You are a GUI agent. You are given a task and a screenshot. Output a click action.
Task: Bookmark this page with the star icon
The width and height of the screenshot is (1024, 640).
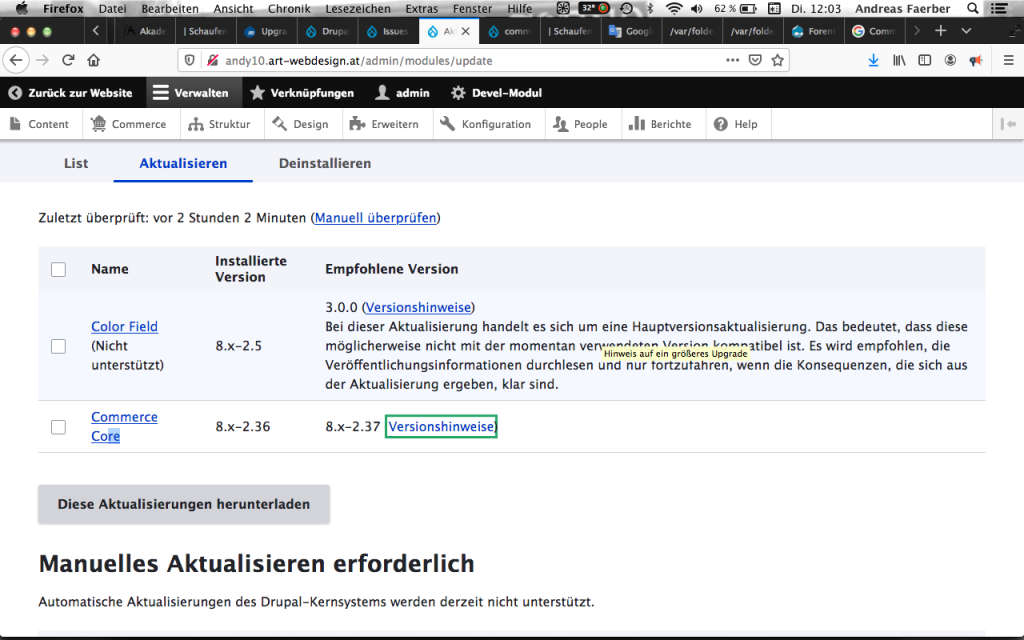[778, 60]
